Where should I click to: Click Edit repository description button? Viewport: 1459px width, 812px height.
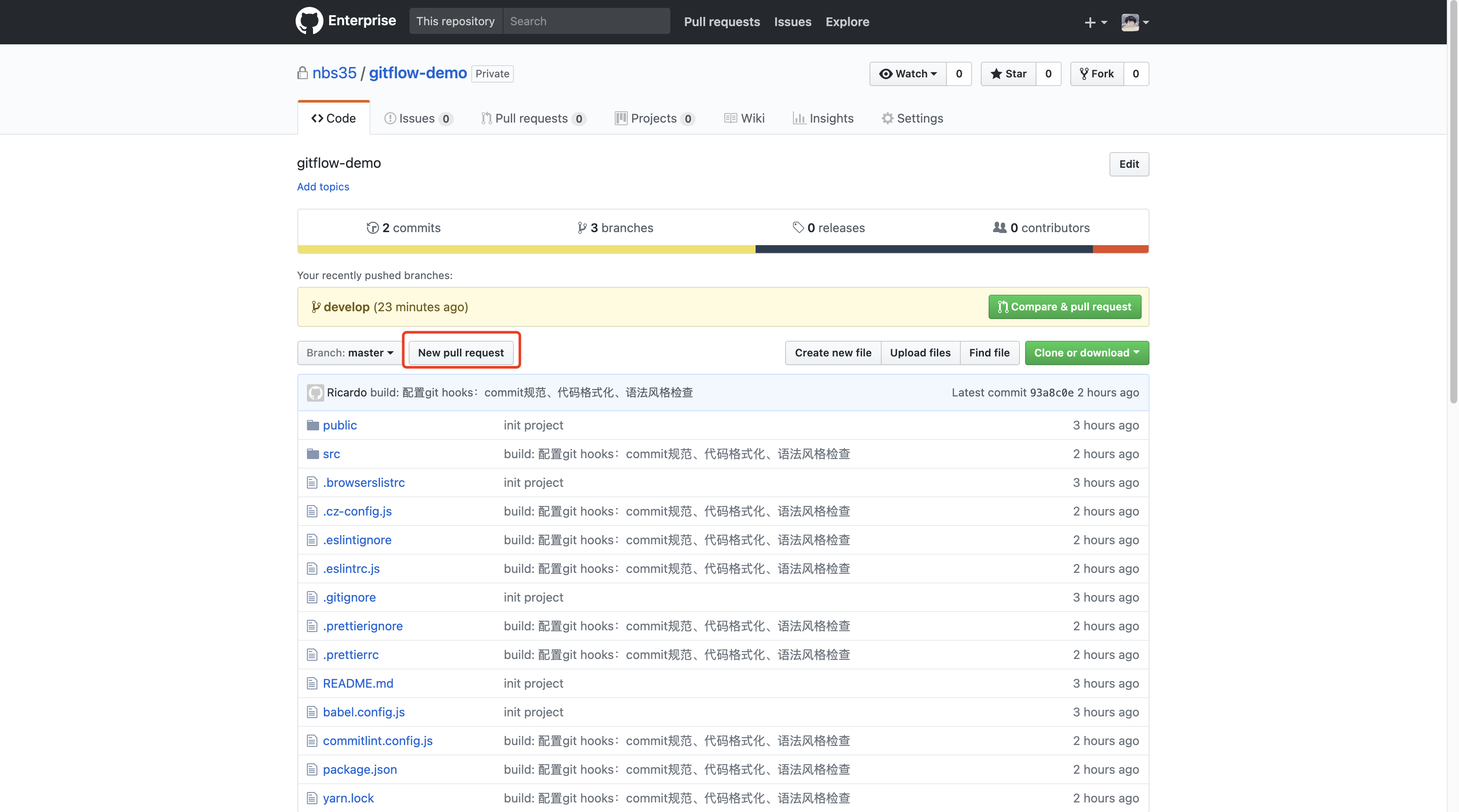coord(1129,164)
